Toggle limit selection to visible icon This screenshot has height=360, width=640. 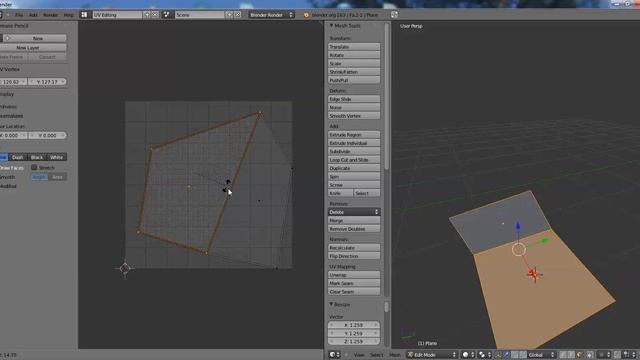pos(590,355)
